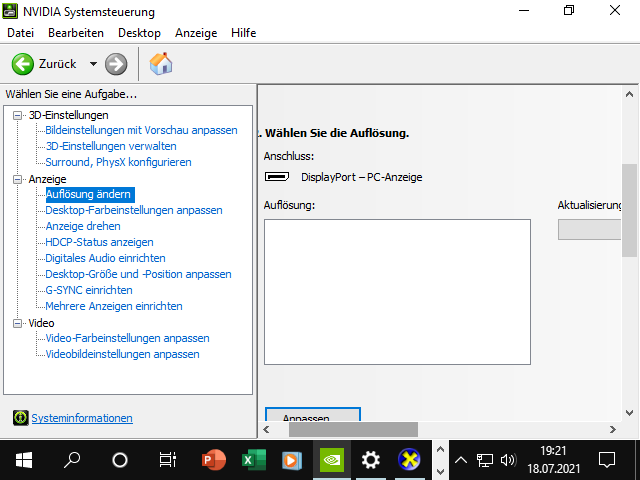The image size is (640, 480).
Task: Select G-SYNC einrichten
Action: 89,290
